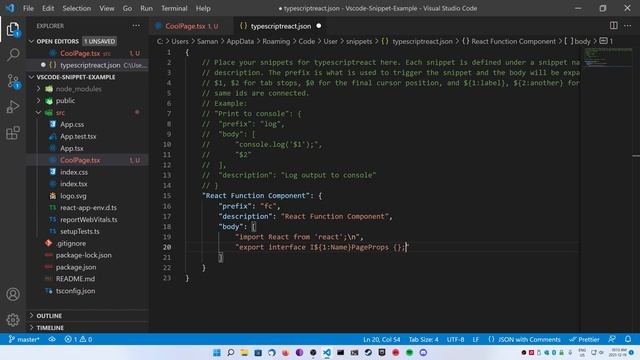Click the code minimap preview

[607, 57]
